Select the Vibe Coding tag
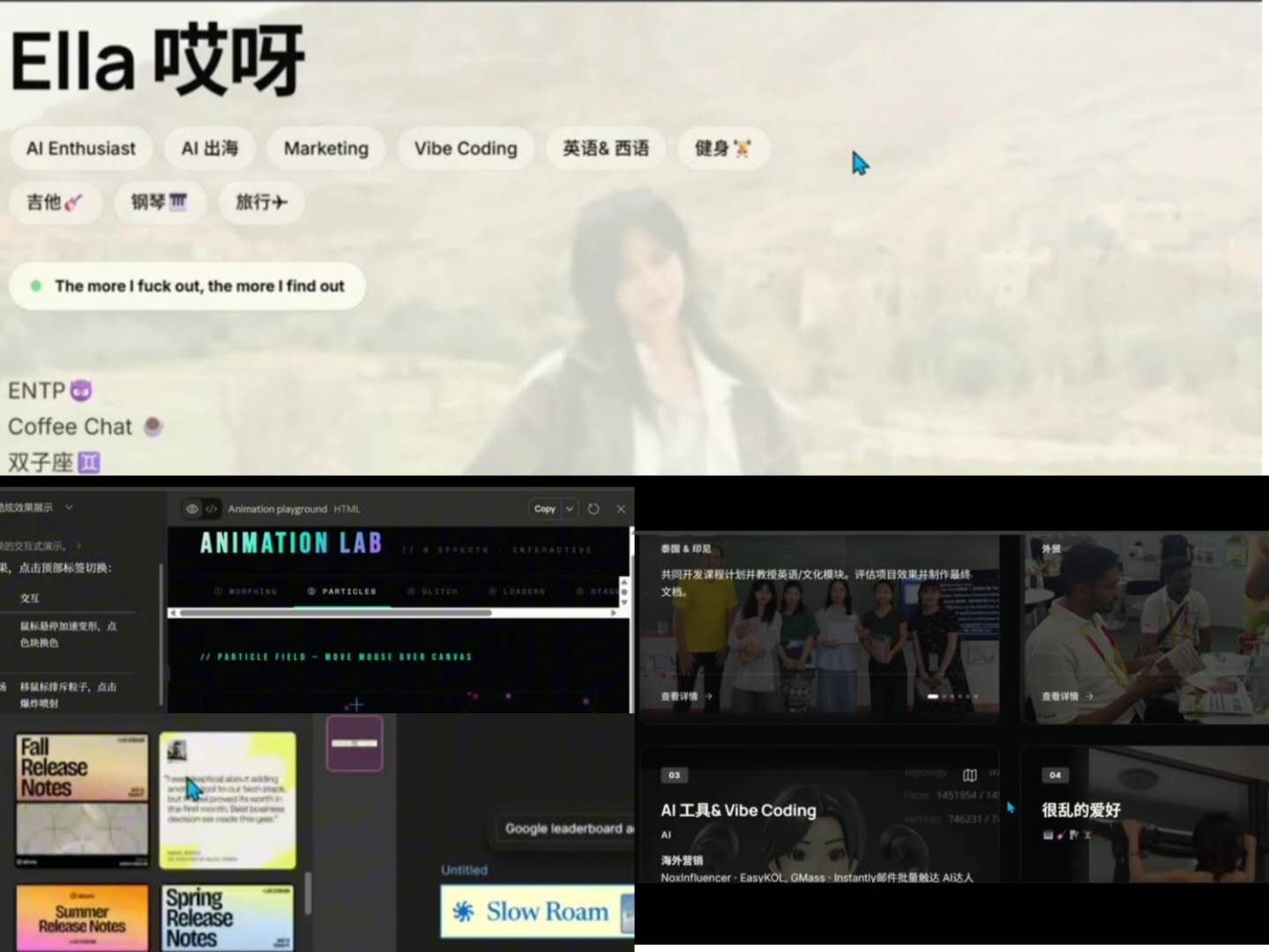 tap(466, 148)
